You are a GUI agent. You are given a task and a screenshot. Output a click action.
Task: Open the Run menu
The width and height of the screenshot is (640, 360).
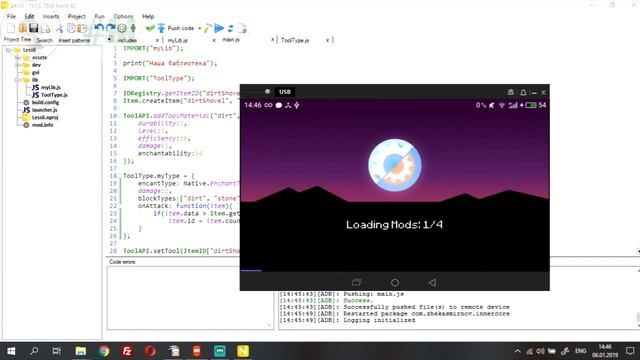coord(100,16)
